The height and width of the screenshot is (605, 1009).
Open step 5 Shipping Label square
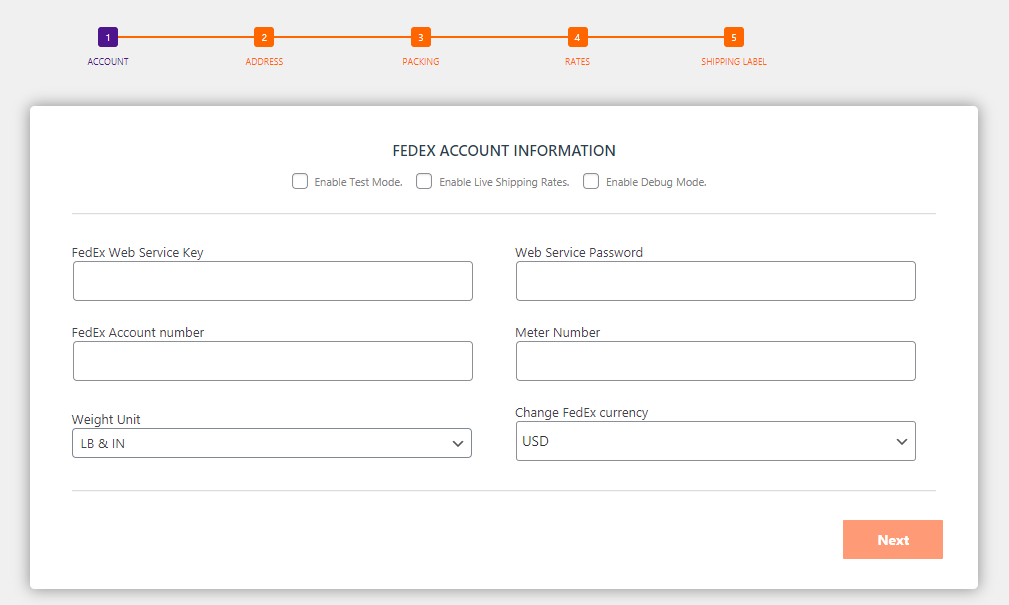pyautogui.click(x=734, y=37)
